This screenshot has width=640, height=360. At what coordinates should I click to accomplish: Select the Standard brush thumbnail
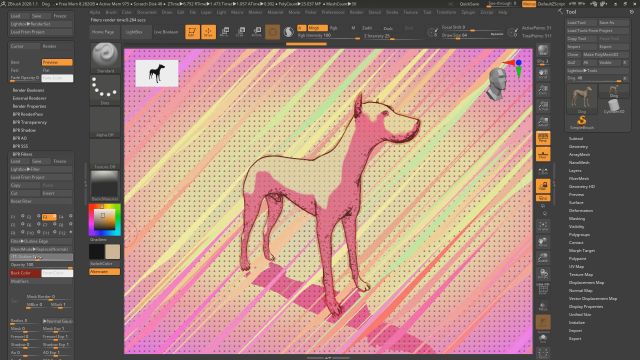coord(105,57)
